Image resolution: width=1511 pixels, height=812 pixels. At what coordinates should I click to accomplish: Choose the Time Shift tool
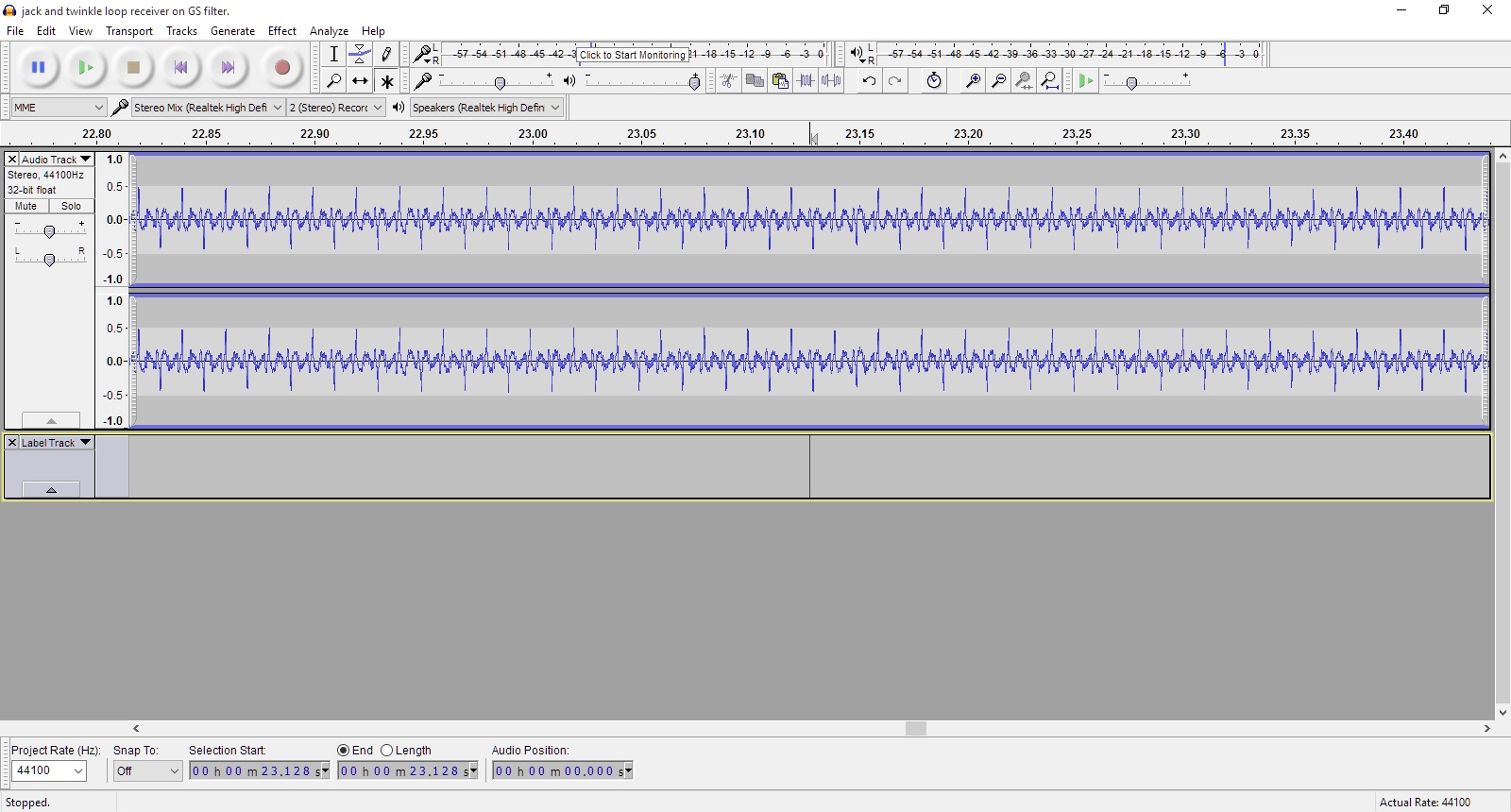(360, 81)
